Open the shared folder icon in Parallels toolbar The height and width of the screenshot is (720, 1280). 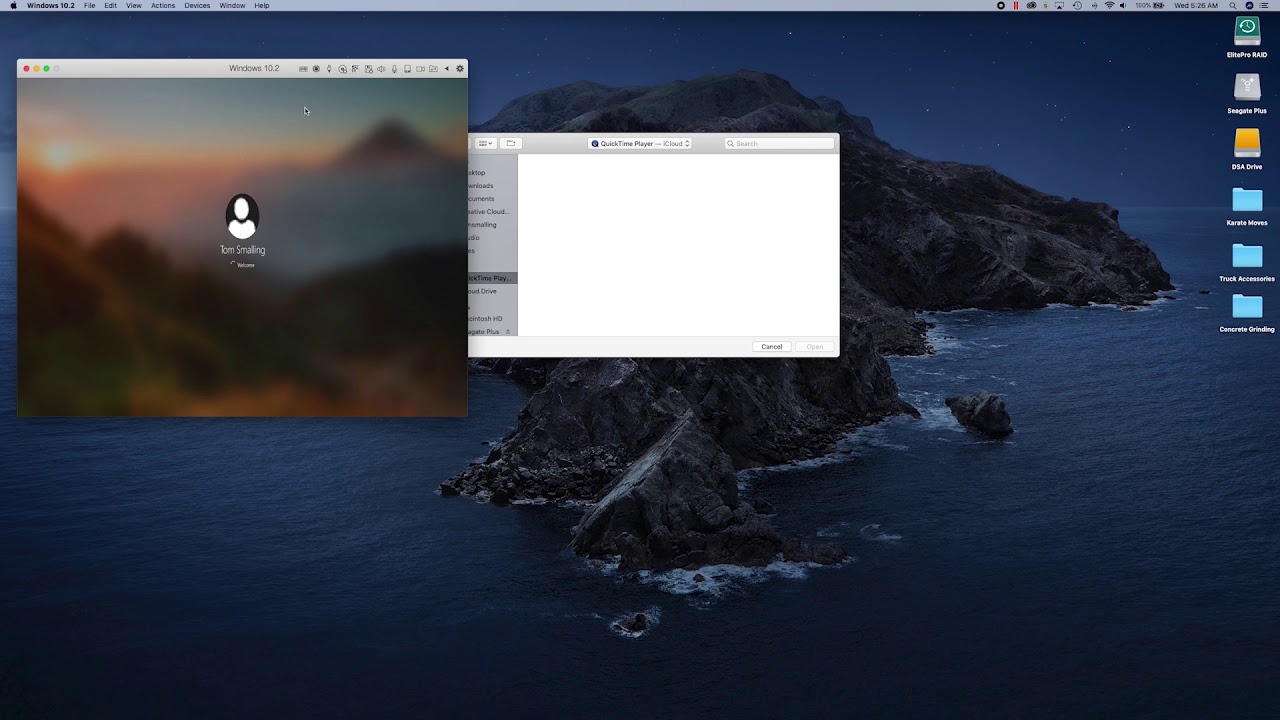(x=433, y=69)
